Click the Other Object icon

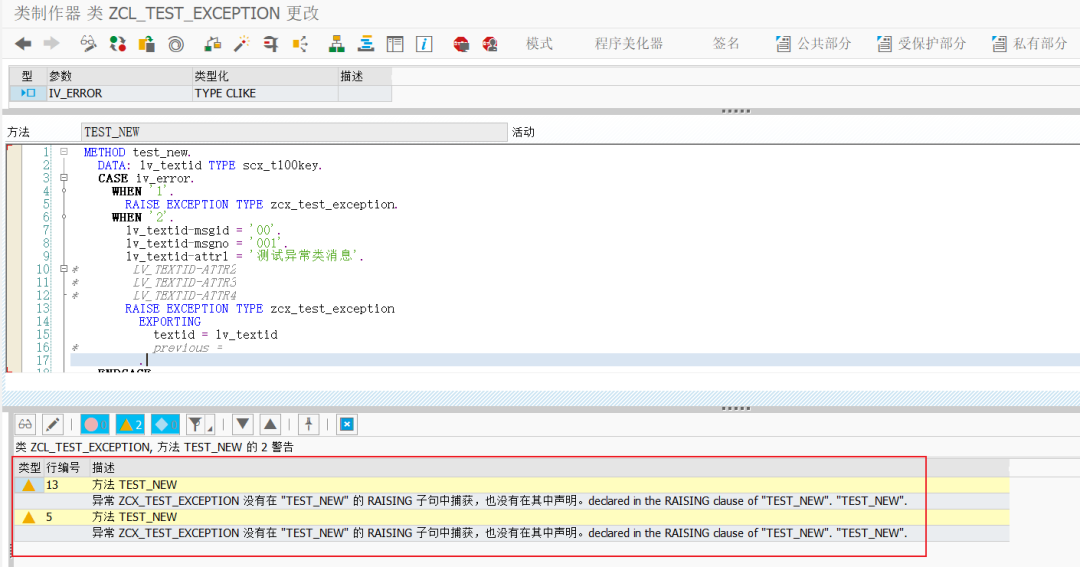coord(147,44)
